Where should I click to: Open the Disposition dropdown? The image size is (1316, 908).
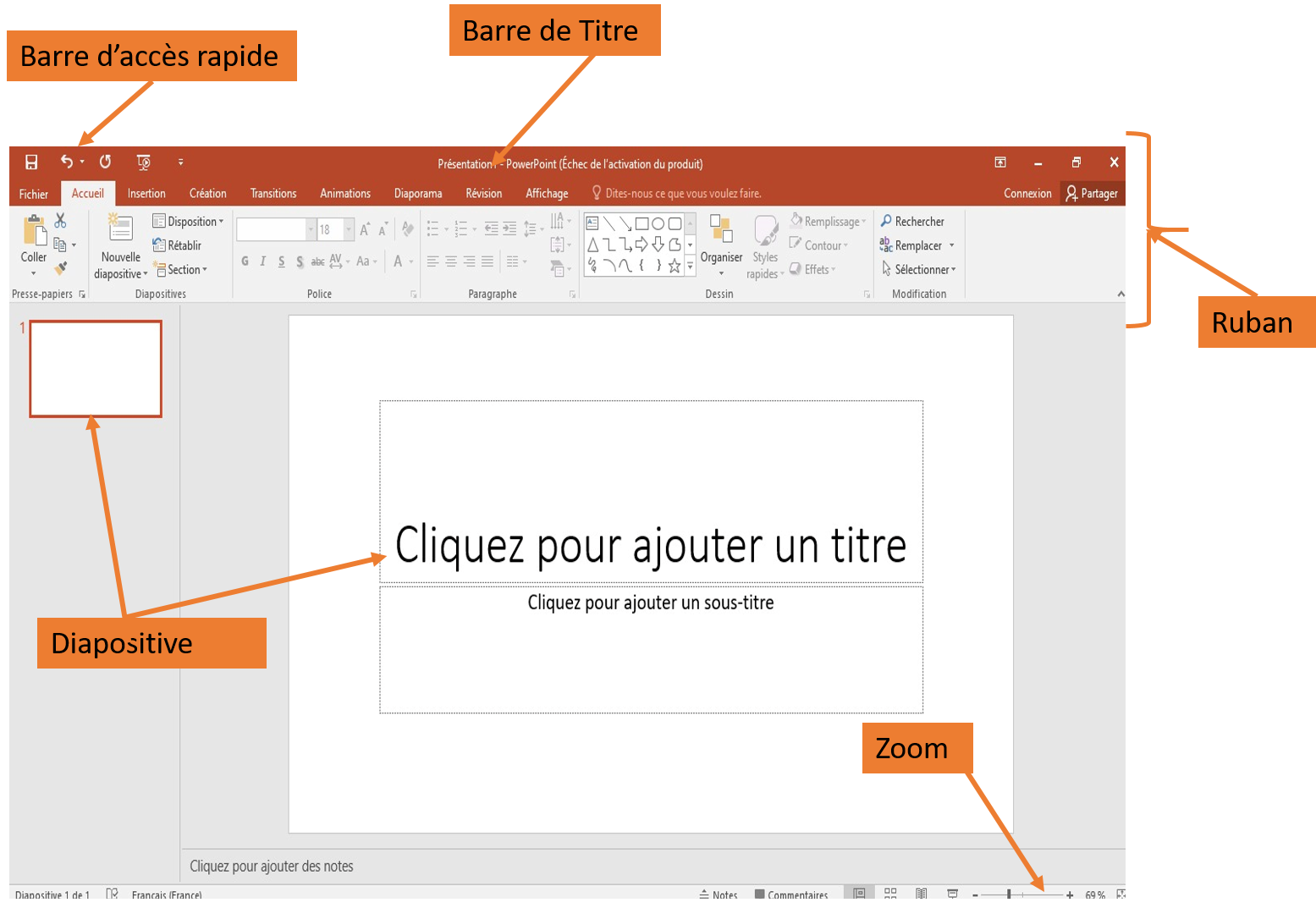188,221
